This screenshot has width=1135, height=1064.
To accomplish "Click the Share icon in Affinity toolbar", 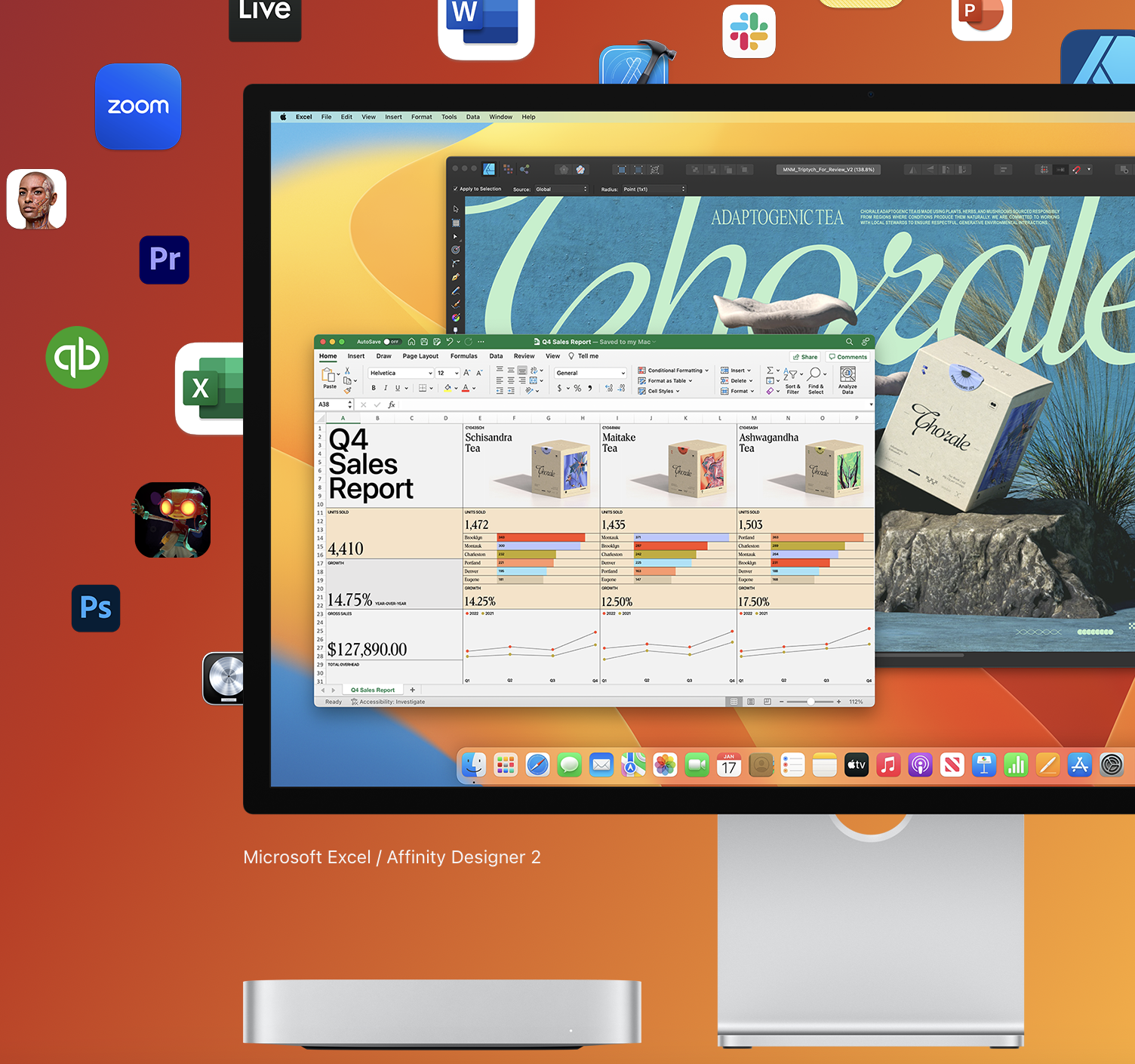I will tap(524, 169).
